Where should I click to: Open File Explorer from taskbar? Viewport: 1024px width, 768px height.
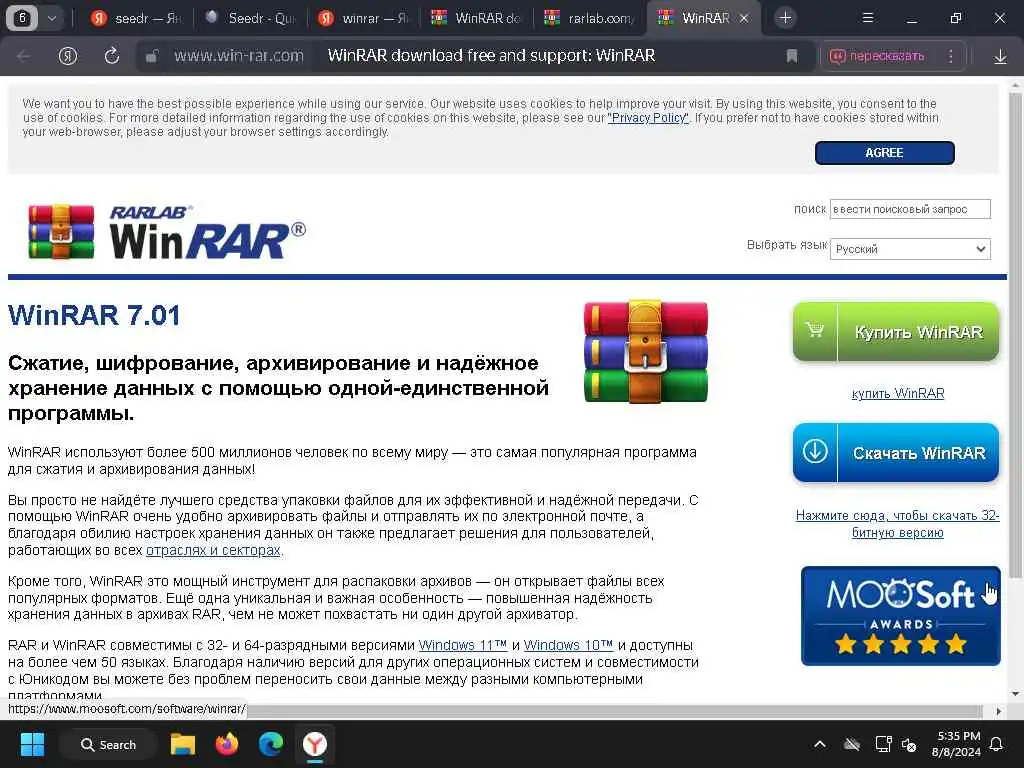pos(183,744)
